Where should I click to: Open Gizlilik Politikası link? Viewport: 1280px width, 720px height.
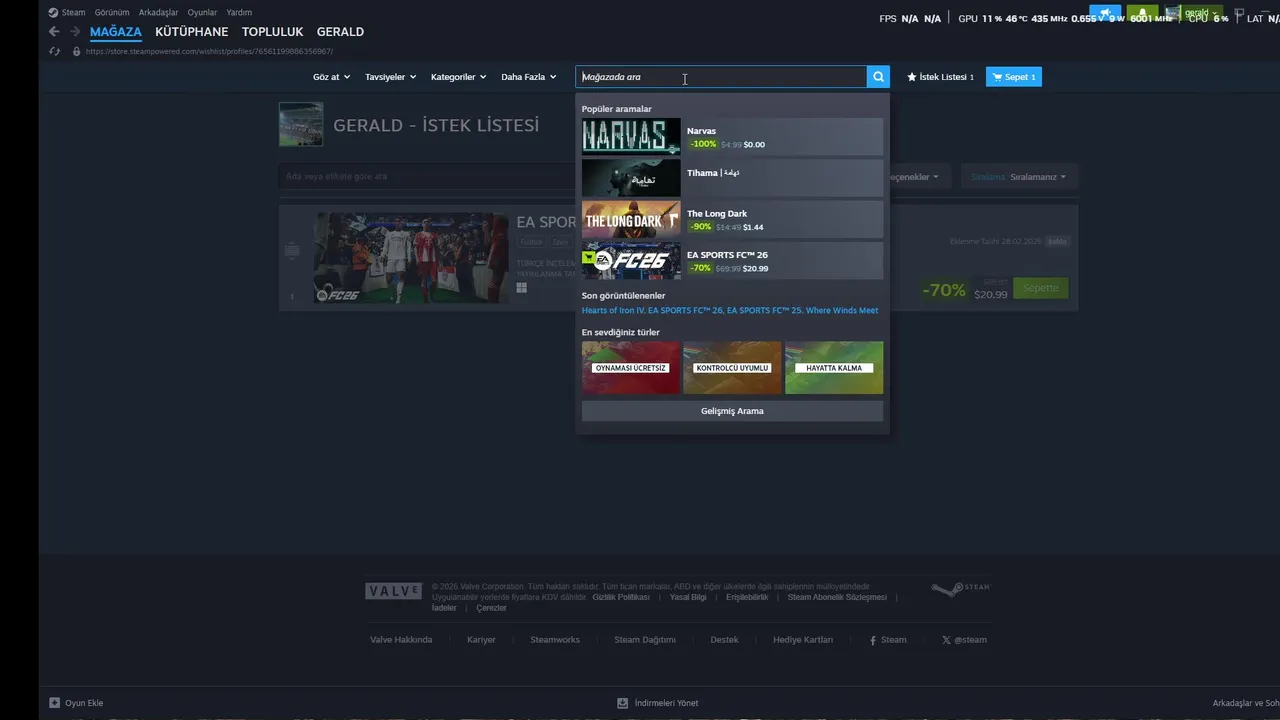coord(621,597)
